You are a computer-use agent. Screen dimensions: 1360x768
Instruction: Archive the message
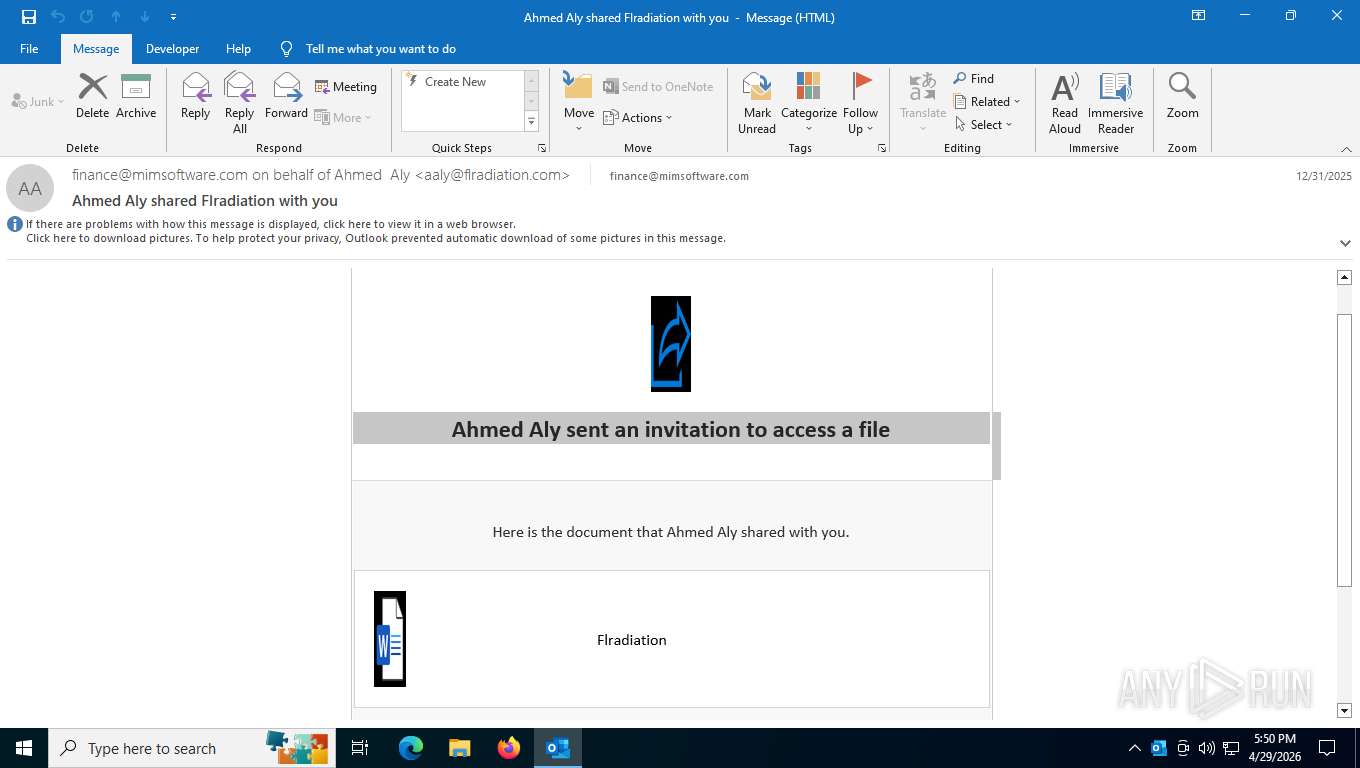136,95
